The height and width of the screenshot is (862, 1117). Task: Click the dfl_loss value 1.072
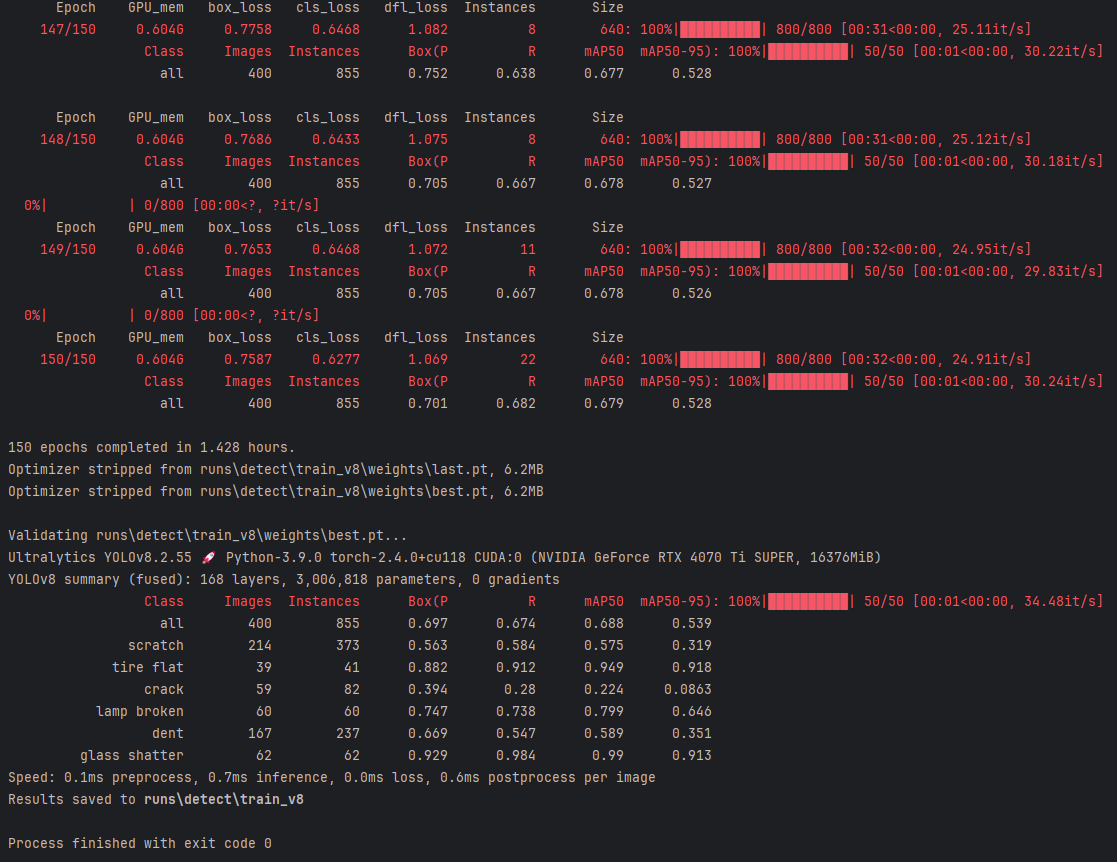427,249
